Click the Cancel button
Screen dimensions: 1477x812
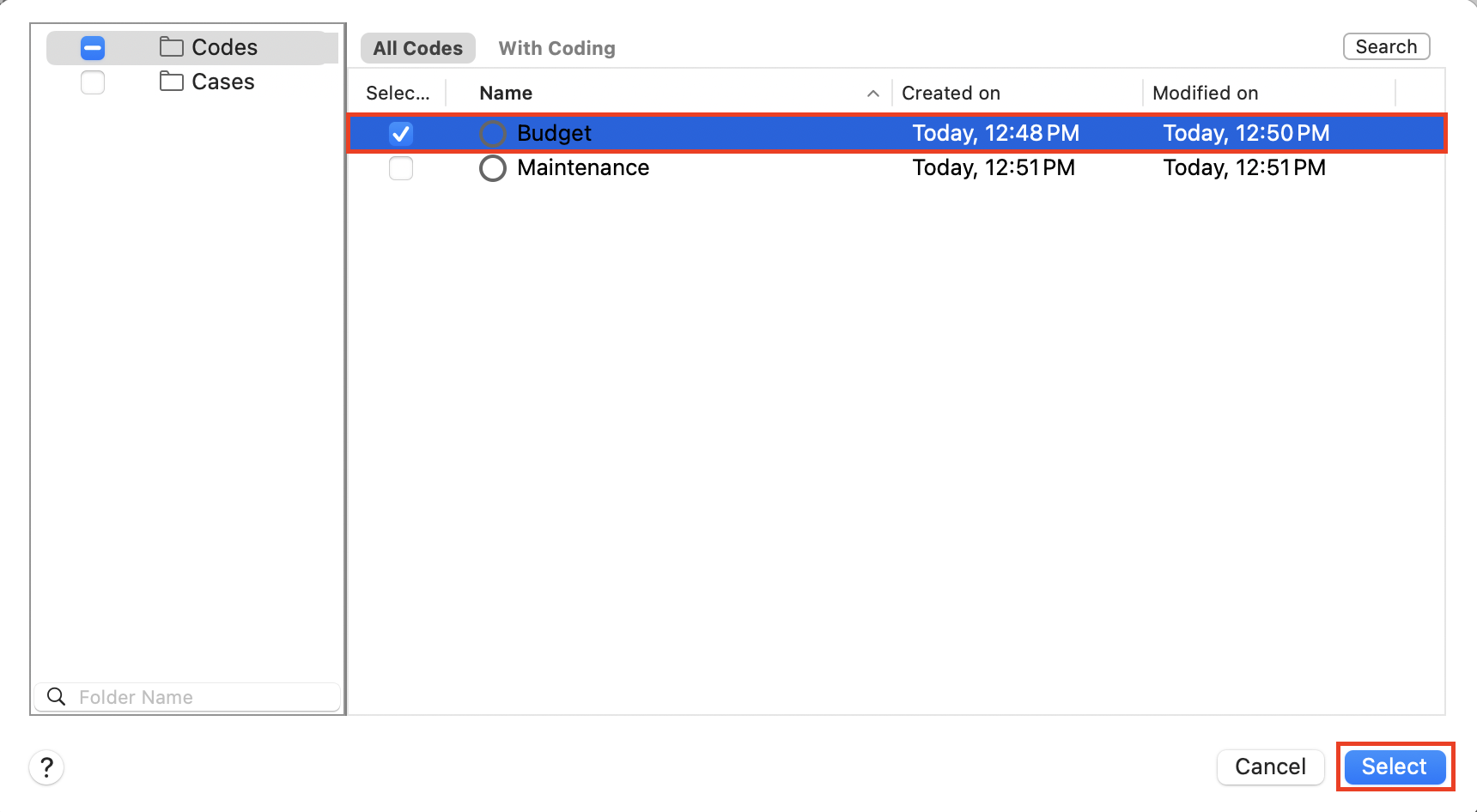click(x=1270, y=767)
